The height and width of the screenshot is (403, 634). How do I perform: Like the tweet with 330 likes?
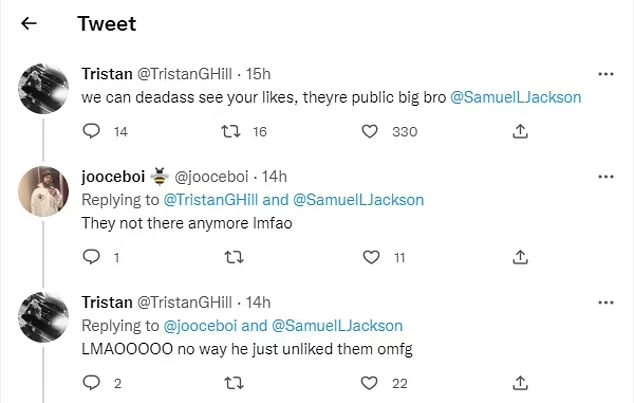pyautogui.click(x=370, y=131)
